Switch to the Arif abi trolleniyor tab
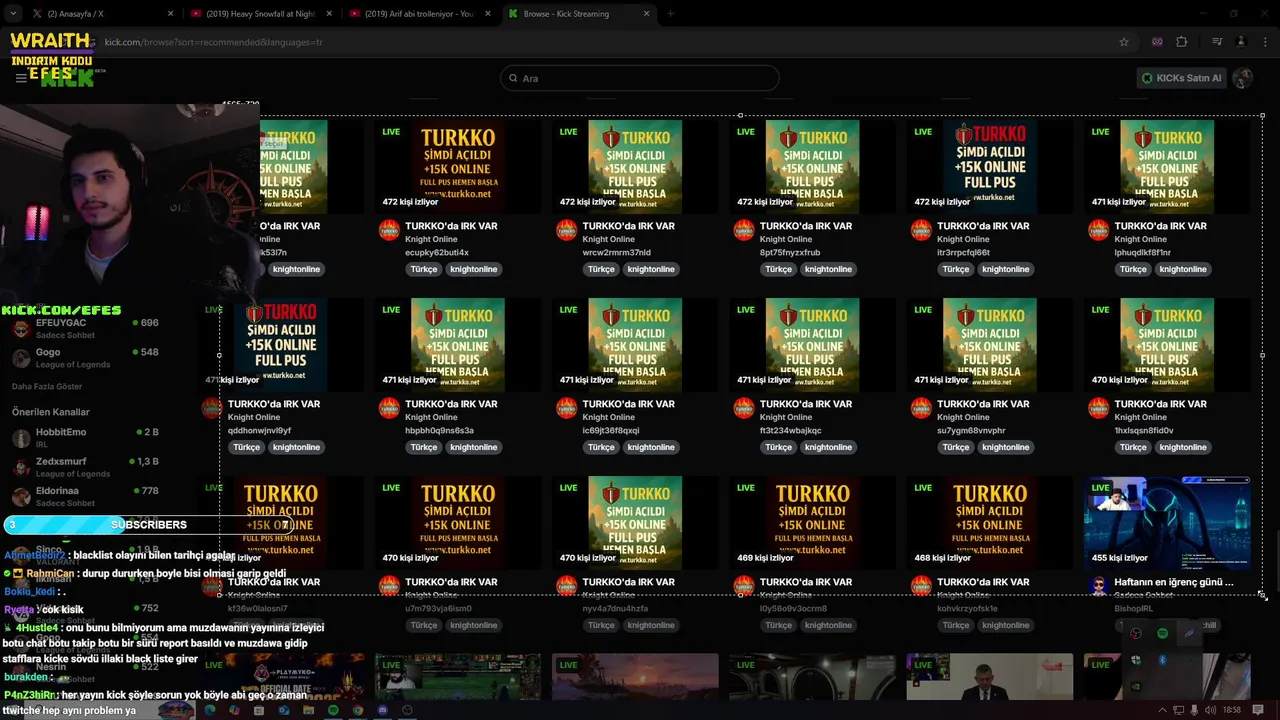 [x=419, y=14]
